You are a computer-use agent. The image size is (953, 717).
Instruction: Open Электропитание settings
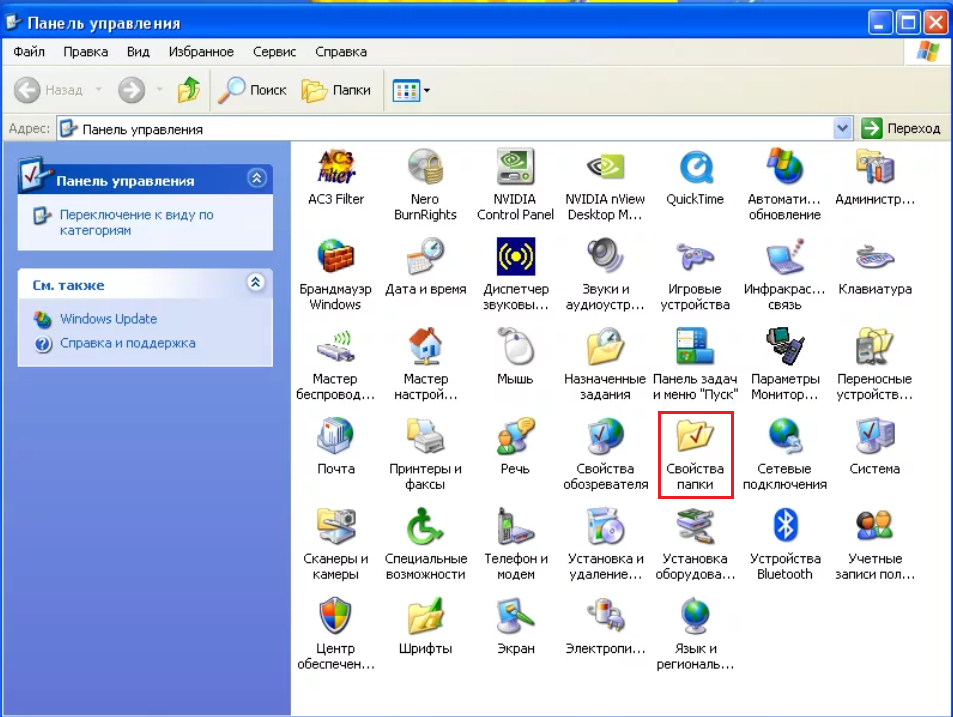pos(605,627)
